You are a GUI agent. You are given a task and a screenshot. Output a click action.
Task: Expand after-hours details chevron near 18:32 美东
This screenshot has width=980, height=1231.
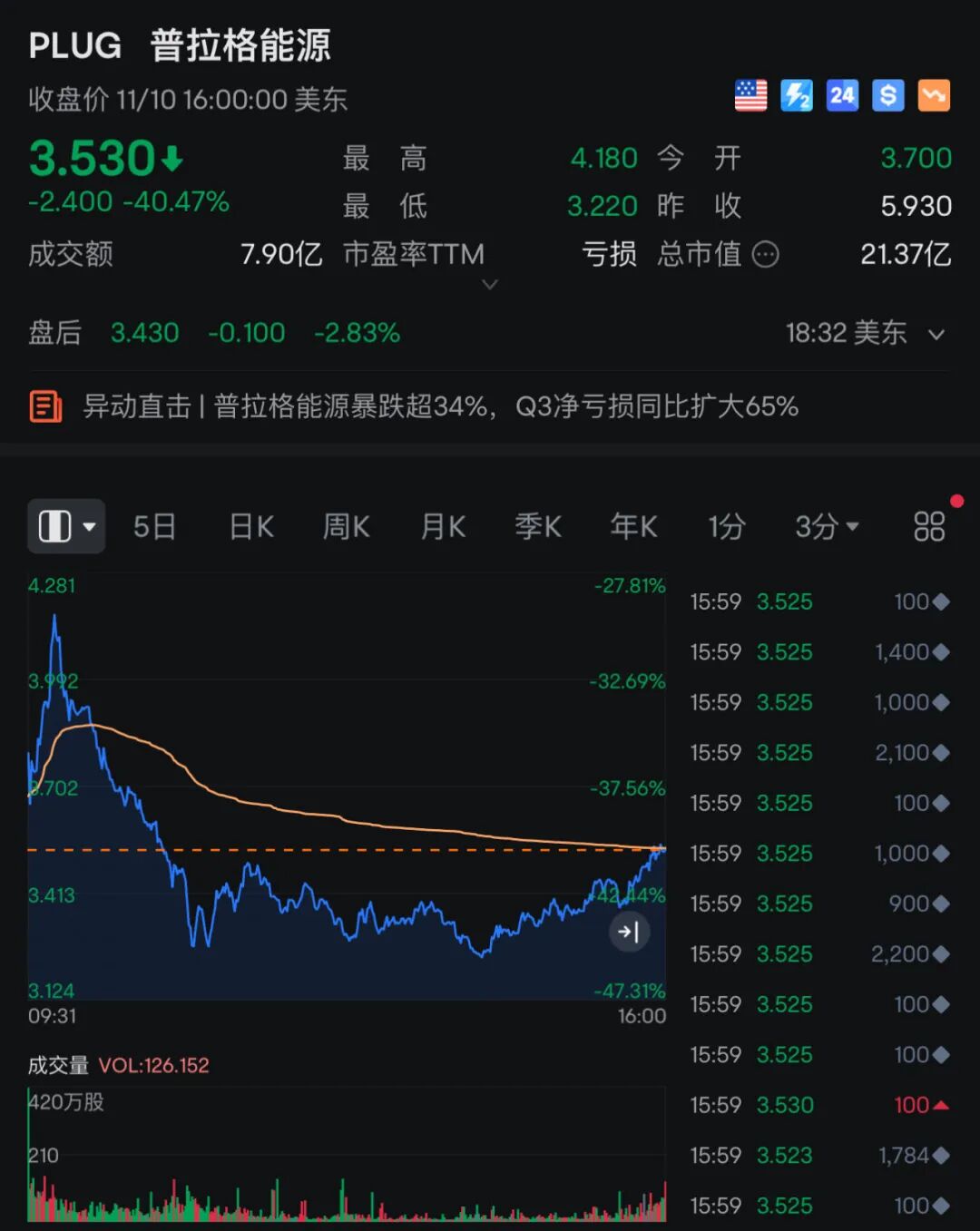pyautogui.click(x=936, y=334)
